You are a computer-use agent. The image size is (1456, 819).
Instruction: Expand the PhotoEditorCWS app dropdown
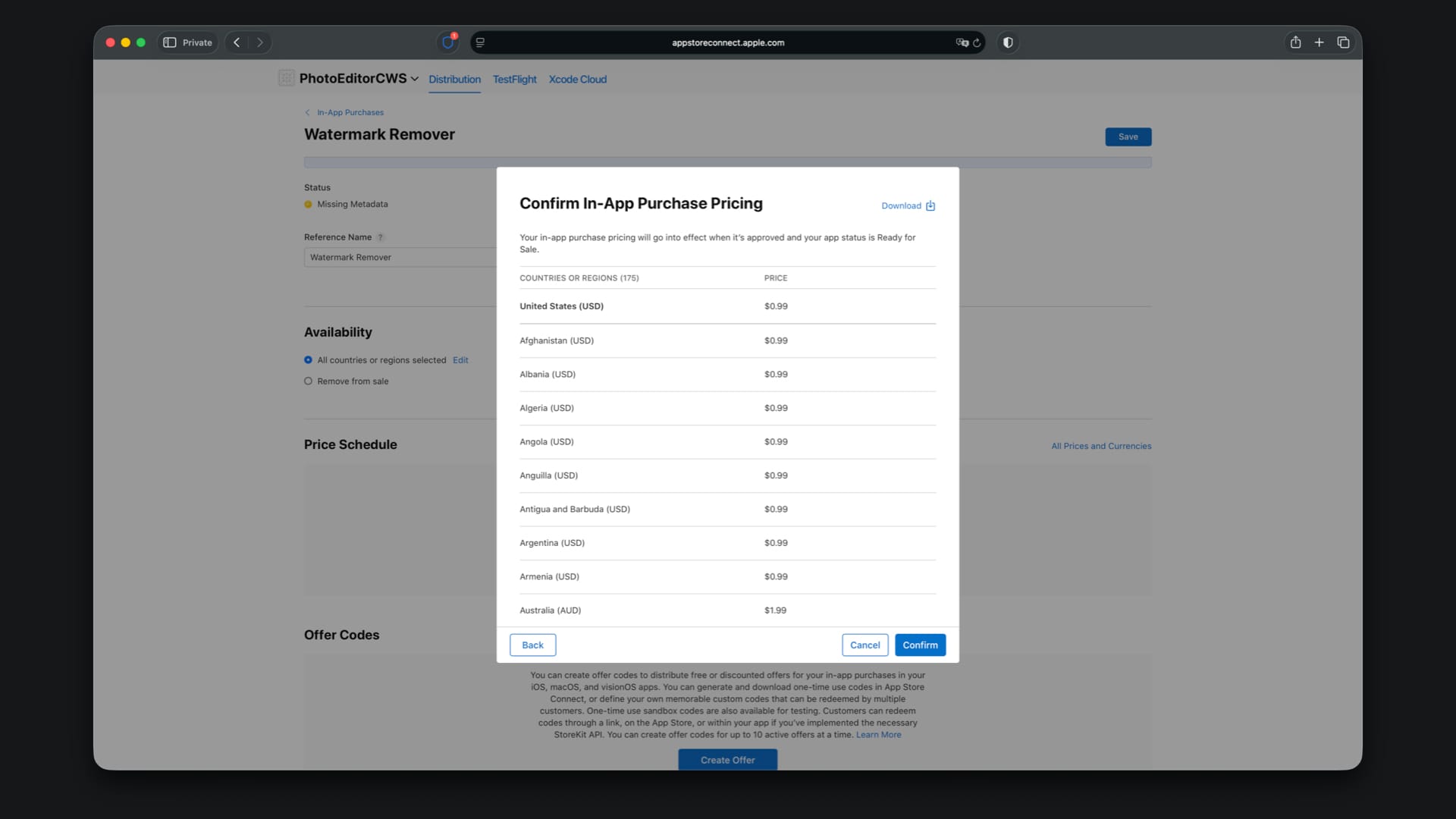pyautogui.click(x=414, y=79)
